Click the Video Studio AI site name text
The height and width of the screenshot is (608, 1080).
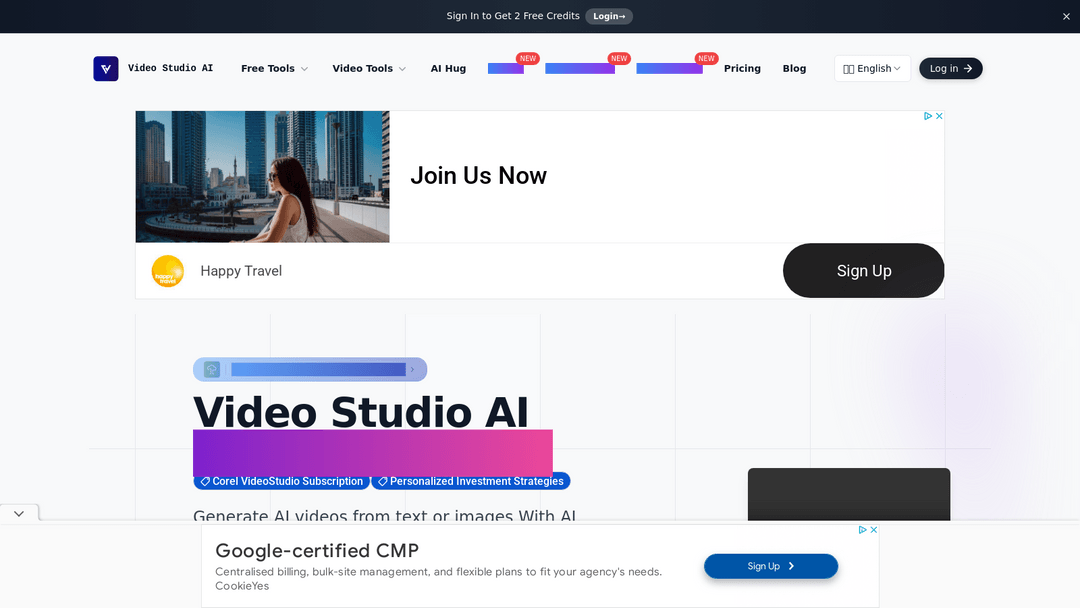170,68
